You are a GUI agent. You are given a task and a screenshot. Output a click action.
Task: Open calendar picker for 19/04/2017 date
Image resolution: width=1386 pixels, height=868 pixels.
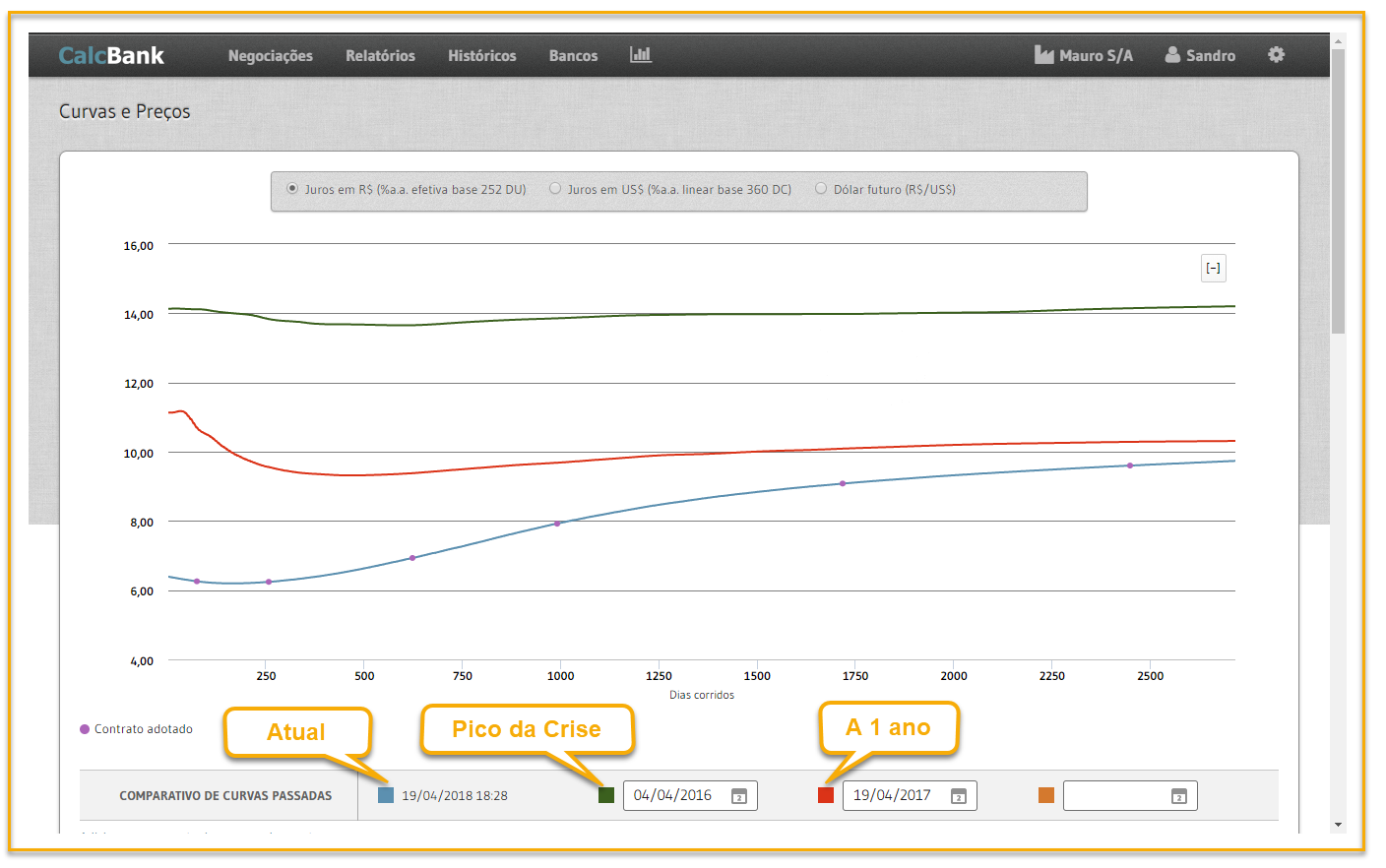coord(959,796)
